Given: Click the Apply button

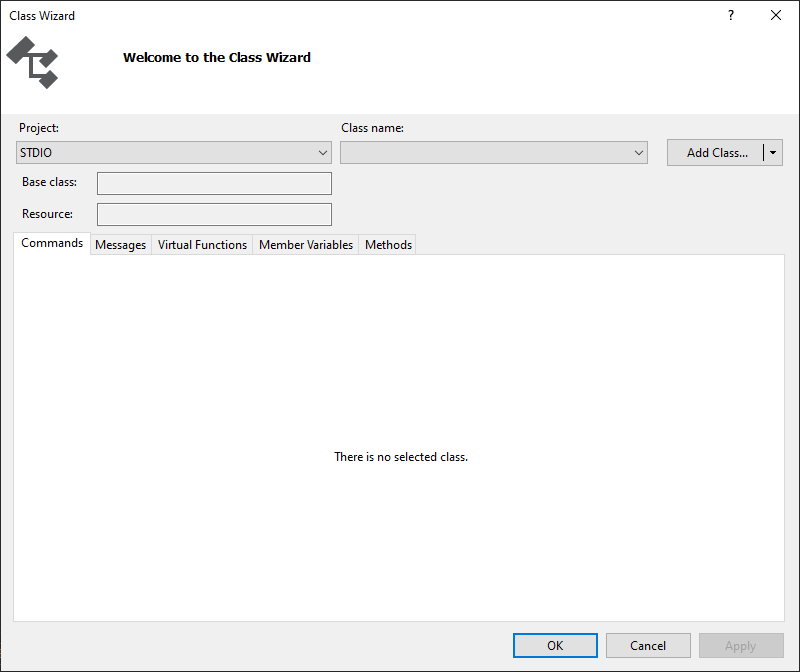Looking at the screenshot, I should (x=741, y=645).
